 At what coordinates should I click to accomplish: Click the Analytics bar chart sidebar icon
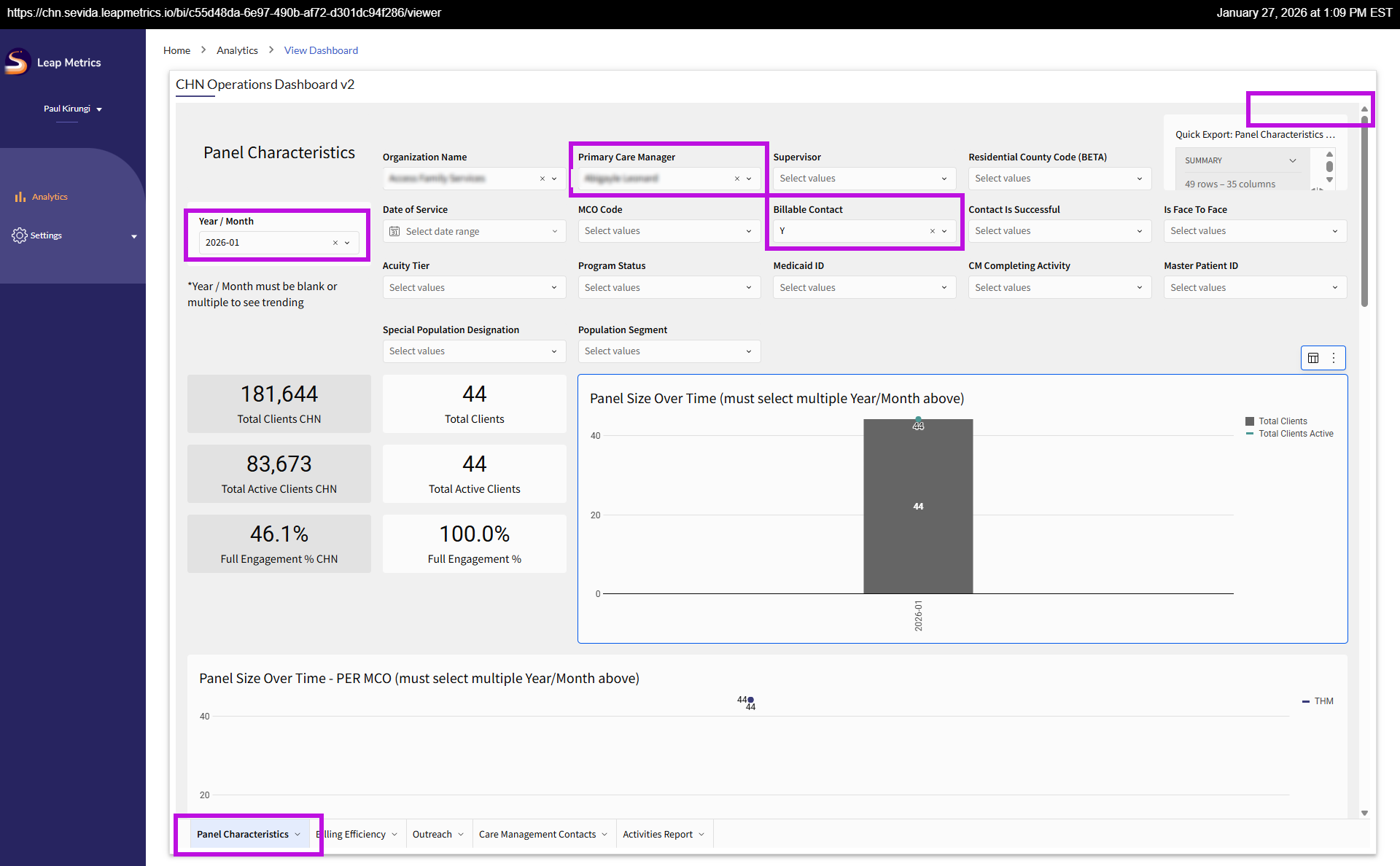point(20,197)
